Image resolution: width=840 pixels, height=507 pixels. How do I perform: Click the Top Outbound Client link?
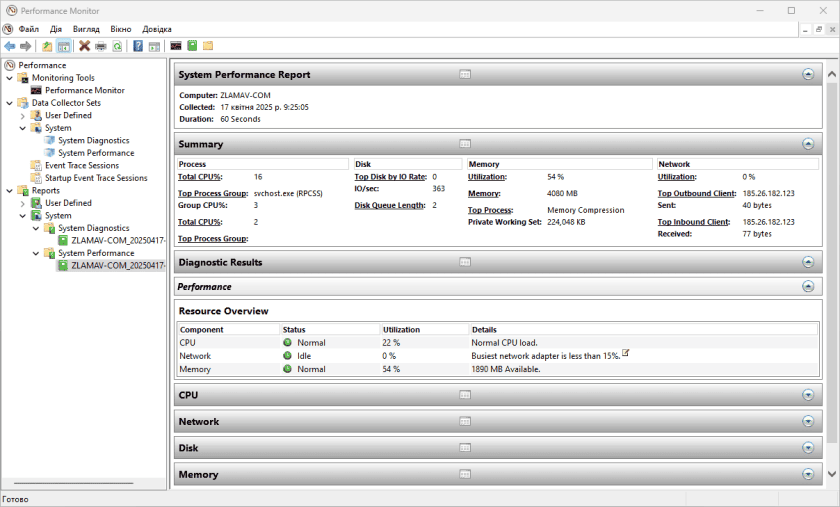click(696, 193)
